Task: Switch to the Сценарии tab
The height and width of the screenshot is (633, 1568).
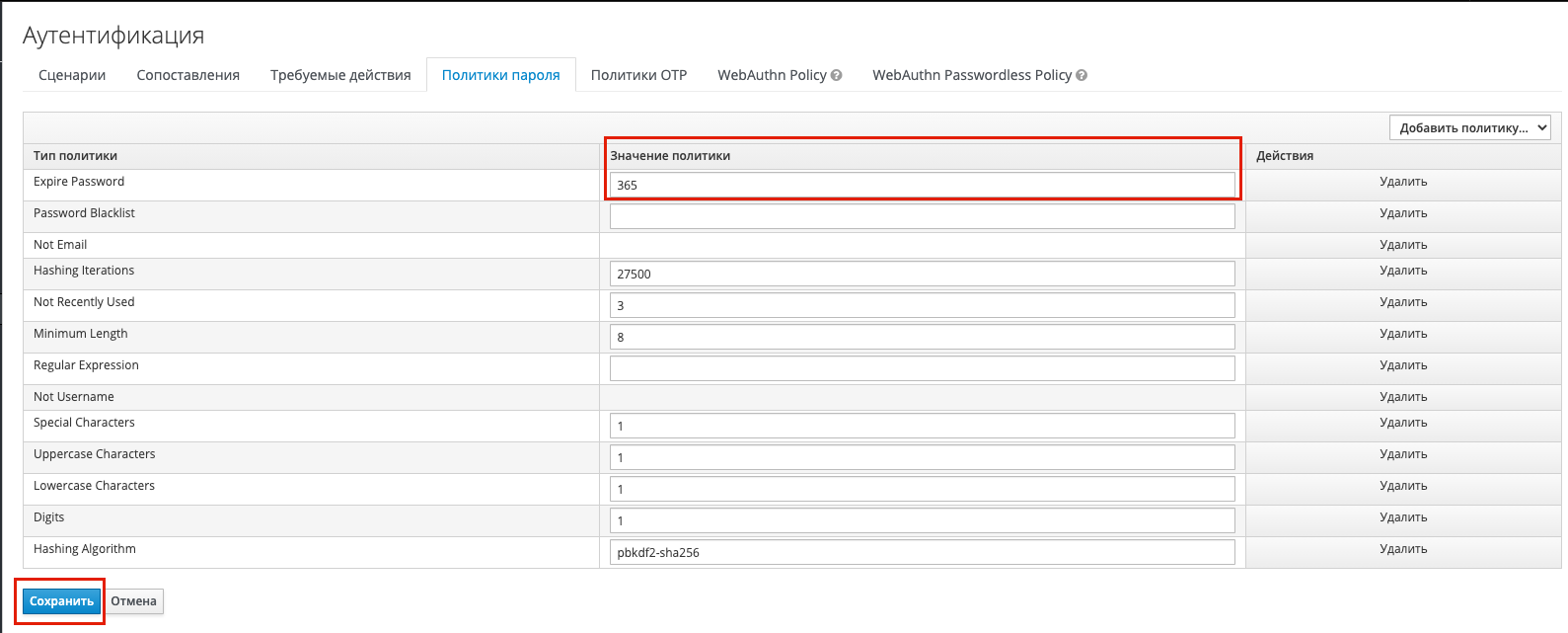Action: coord(72,75)
